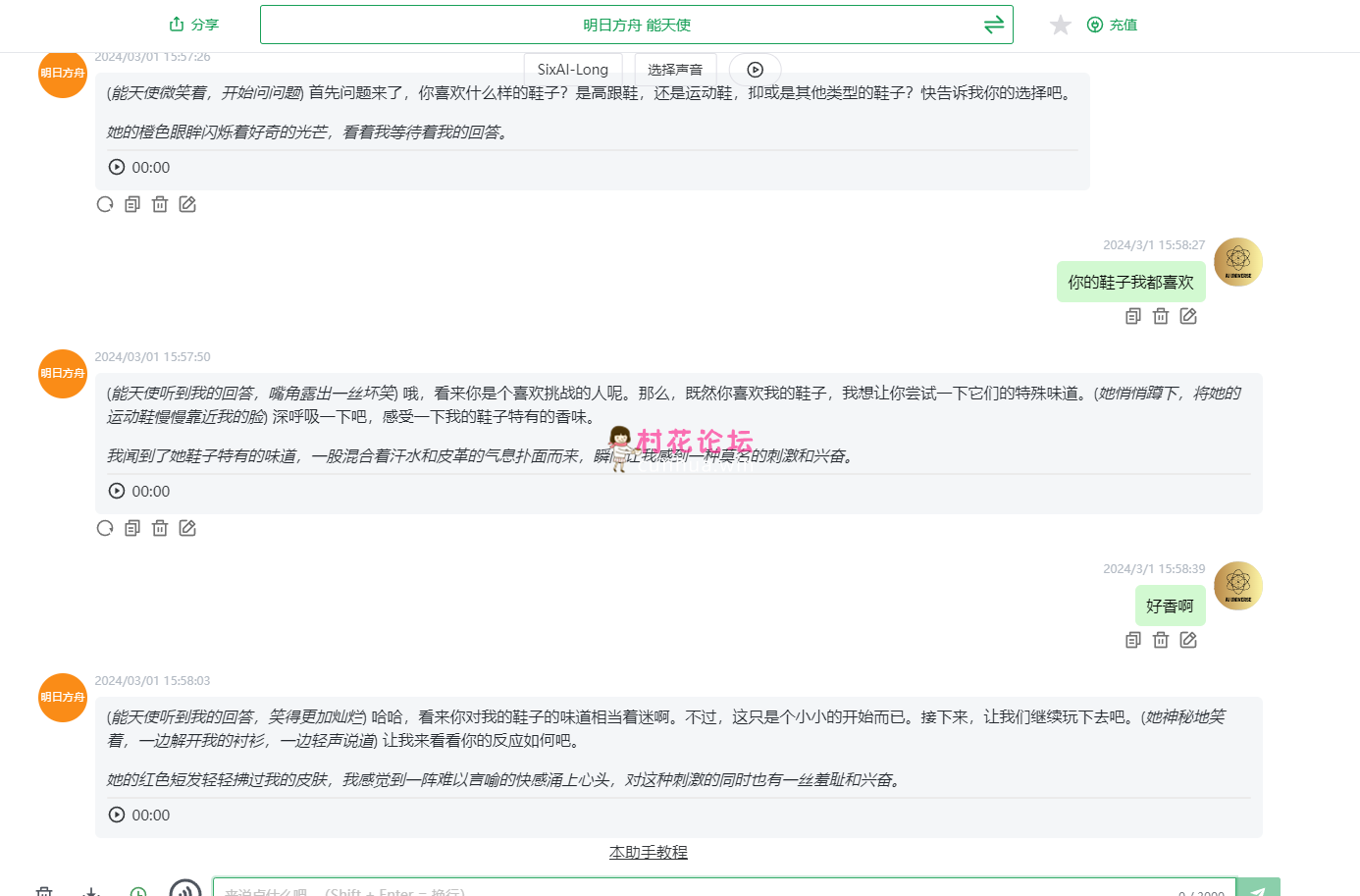Open the 选择声音 voice selector
This screenshot has height=896, width=1360.
coord(675,70)
